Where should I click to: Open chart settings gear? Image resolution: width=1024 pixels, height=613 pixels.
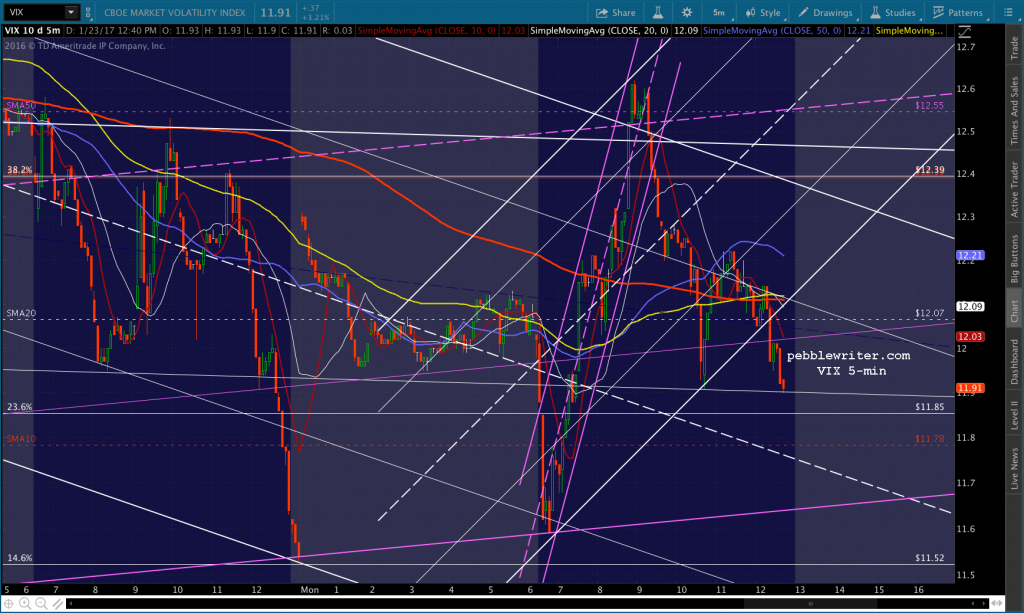coord(687,12)
